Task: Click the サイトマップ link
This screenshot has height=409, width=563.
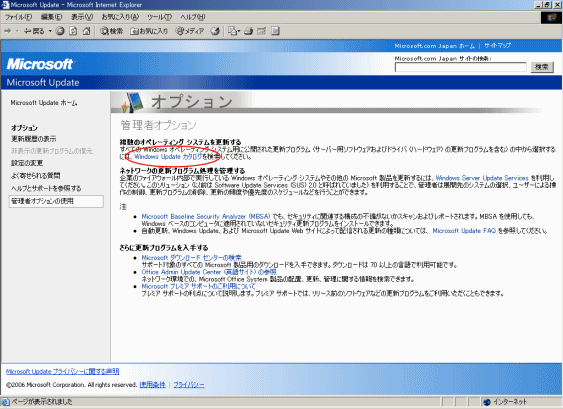Action: 497,46
